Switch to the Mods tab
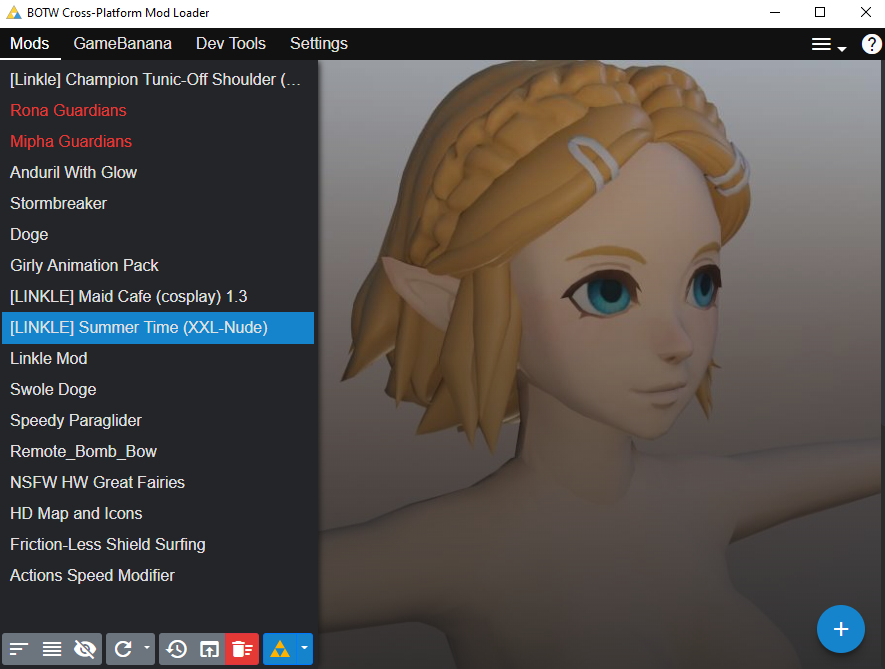The width and height of the screenshot is (885, 669). click(x=30, y=43)
